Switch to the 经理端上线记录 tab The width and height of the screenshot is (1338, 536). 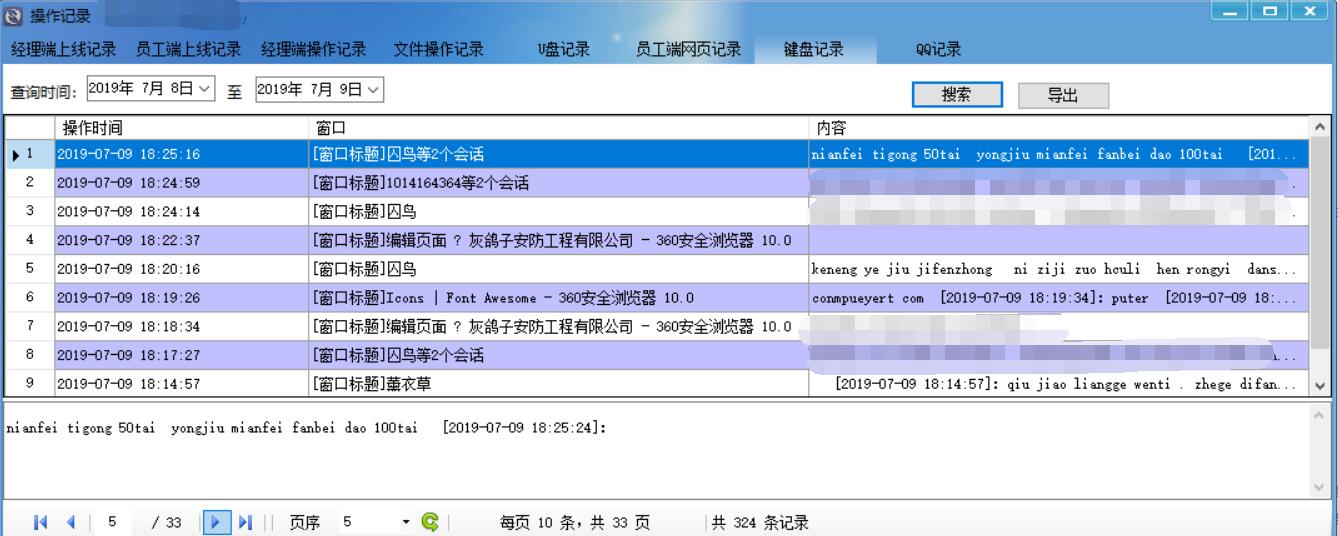click(x=63, y=49)
